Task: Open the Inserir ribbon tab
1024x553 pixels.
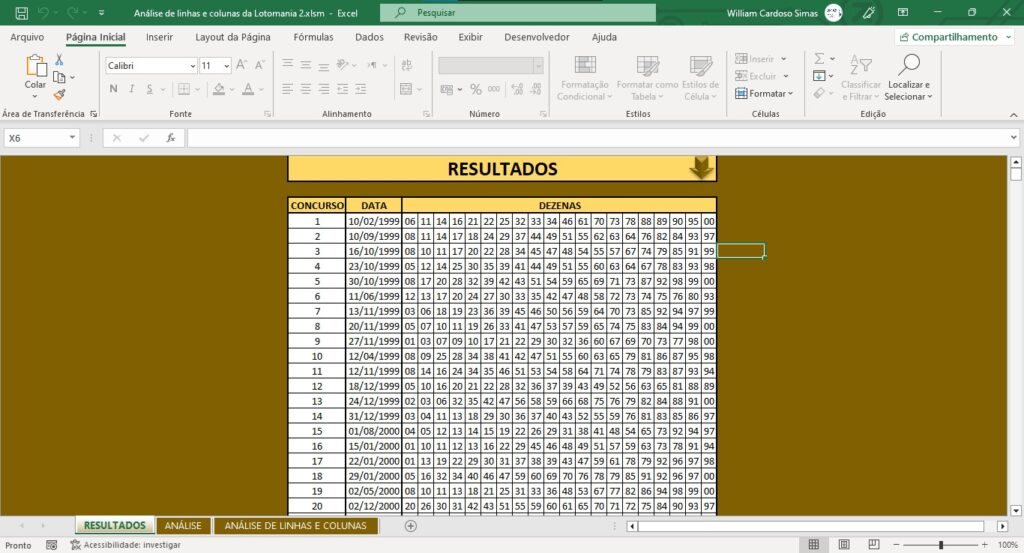Action: [x=159, y=37]
